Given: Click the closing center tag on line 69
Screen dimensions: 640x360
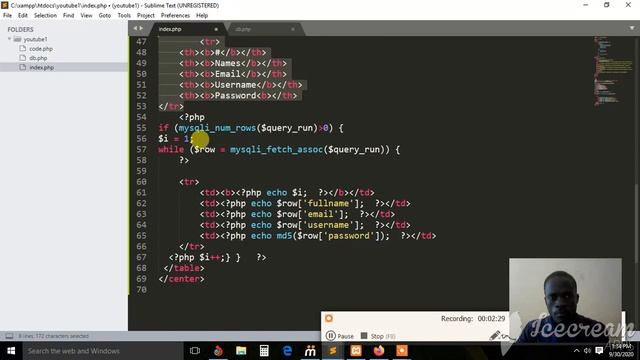Looking at the screenshot, I should (181, 279).
